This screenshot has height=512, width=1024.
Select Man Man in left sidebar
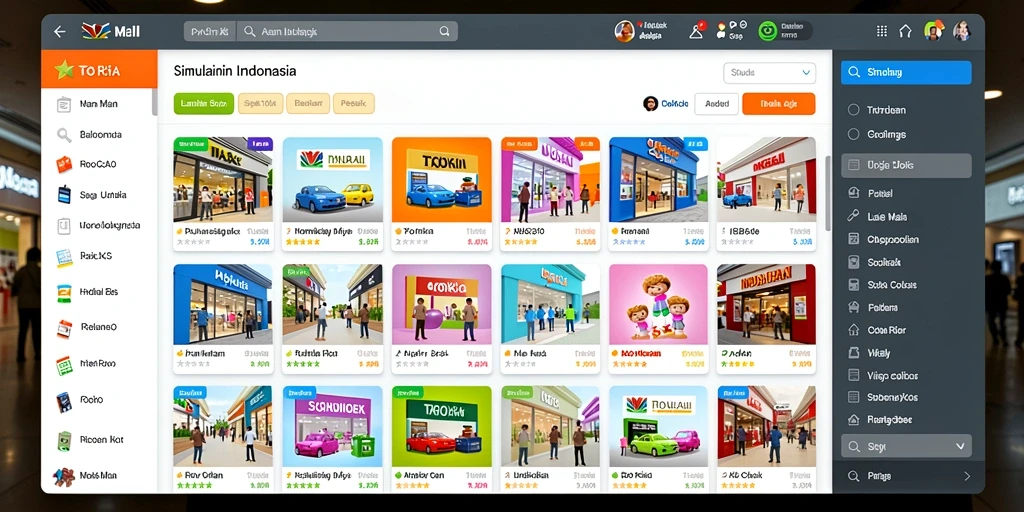tap(98, 104)
